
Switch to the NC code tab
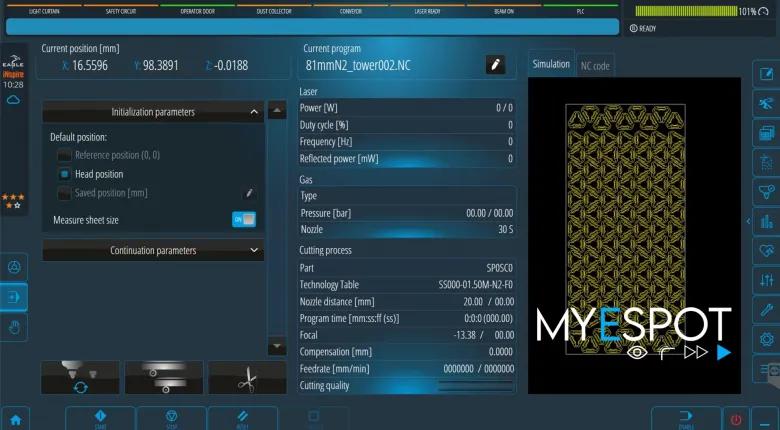[595, 65]
